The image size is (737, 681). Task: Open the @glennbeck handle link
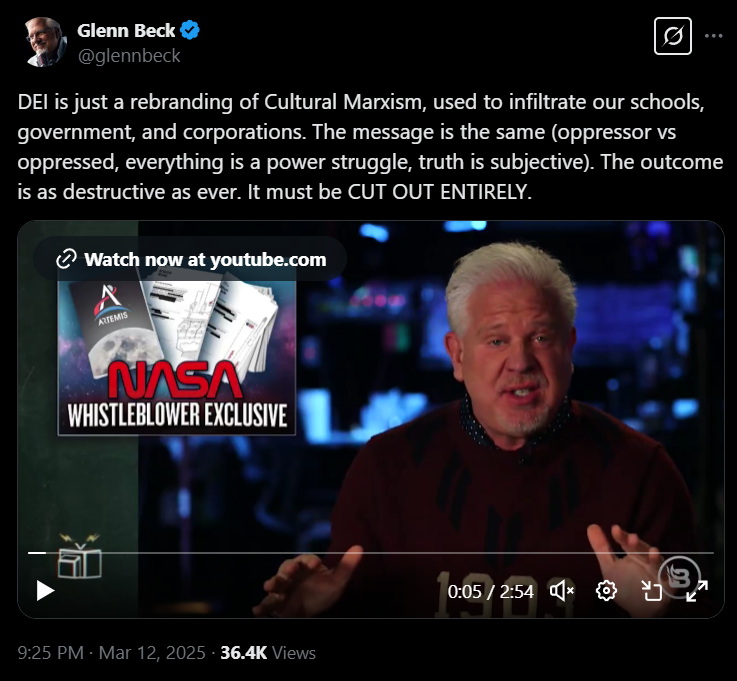point(129,56)
